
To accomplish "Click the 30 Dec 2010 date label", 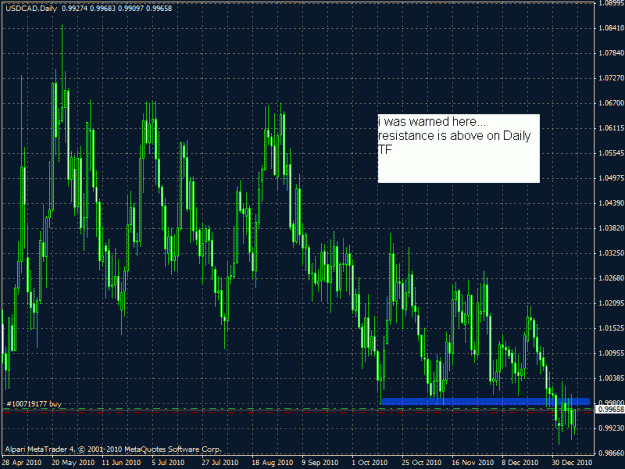I will click(572, 463).
